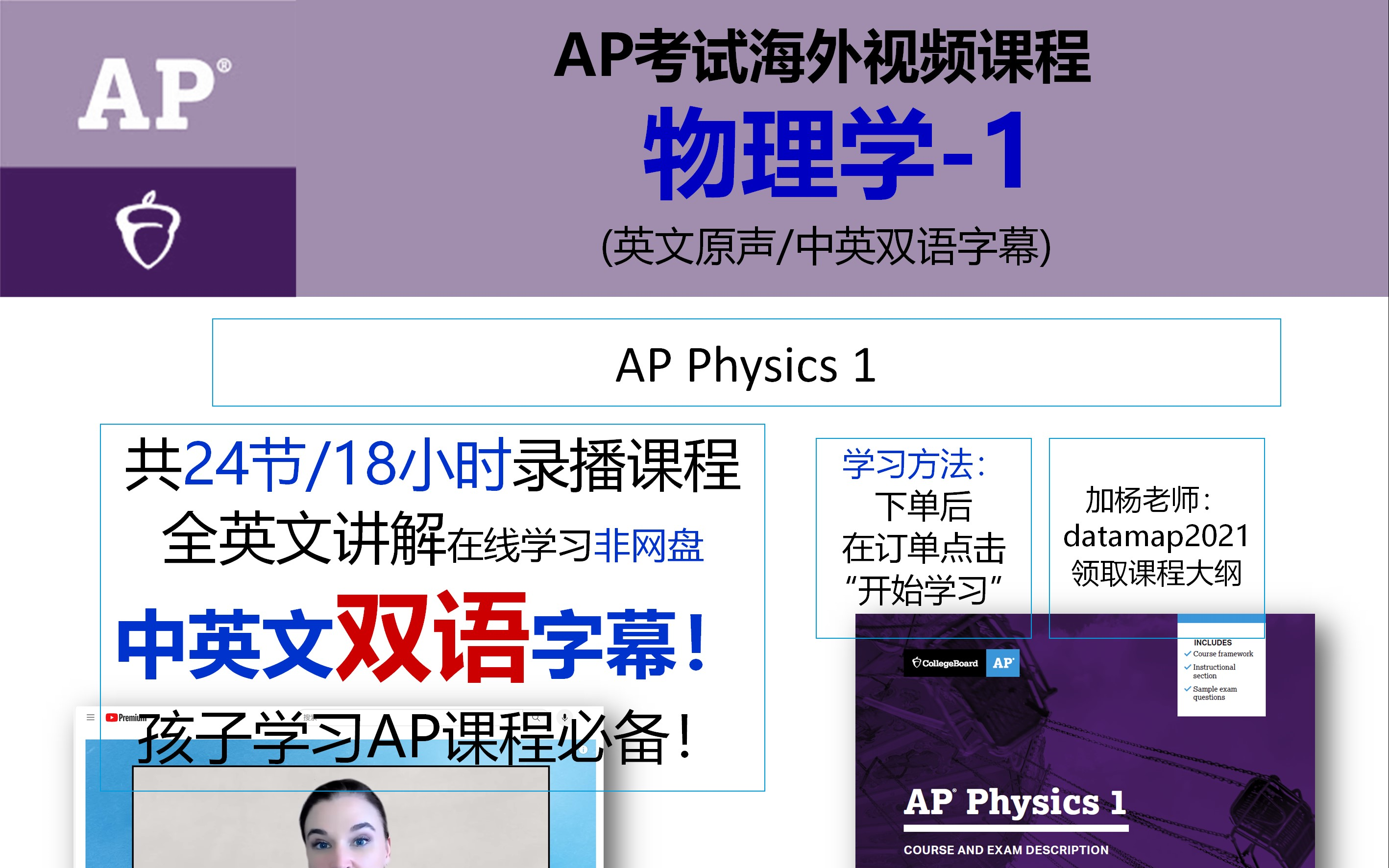Click the text '领取课程大纲'
The image size is (1389, 868).
(x=1156, y=573)
